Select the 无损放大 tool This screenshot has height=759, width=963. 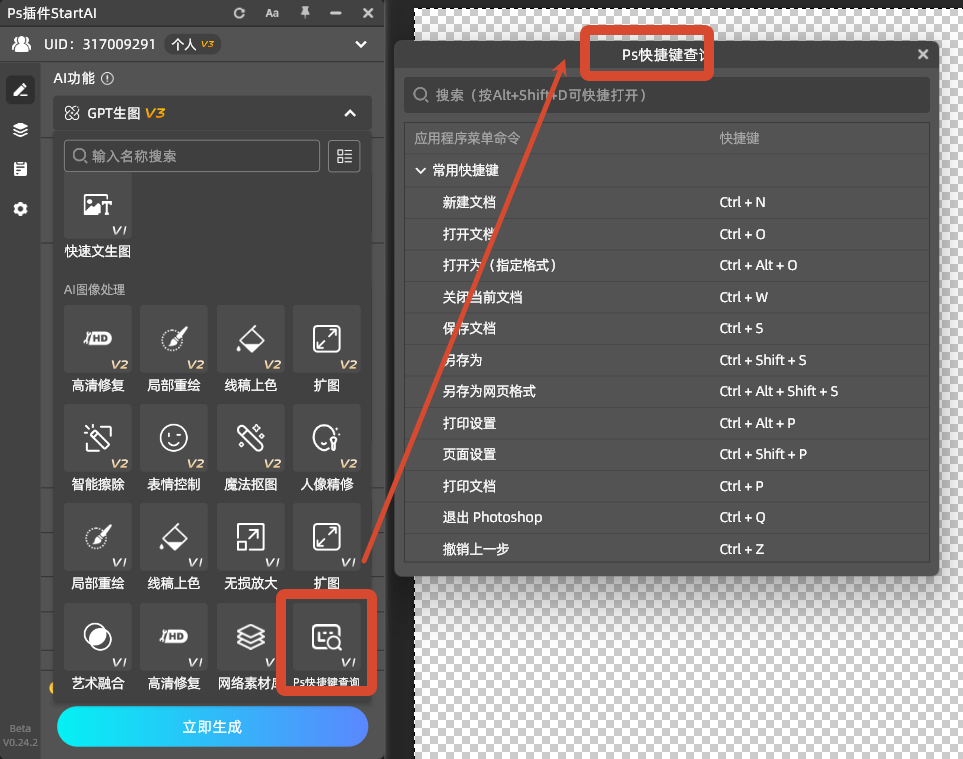tap(251, 547)
